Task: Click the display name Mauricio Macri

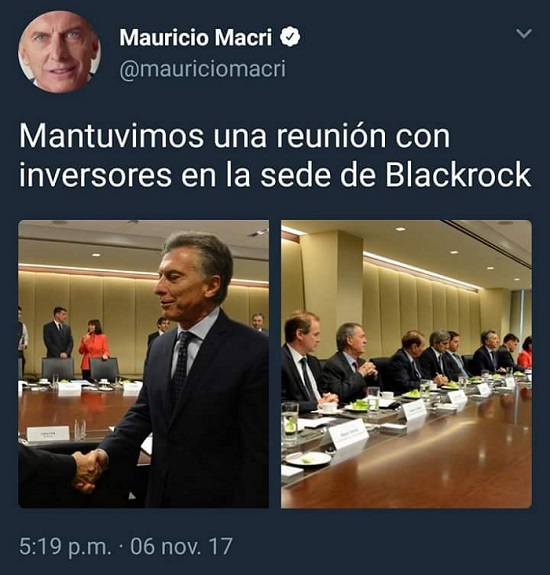Action: coord(195,37)
